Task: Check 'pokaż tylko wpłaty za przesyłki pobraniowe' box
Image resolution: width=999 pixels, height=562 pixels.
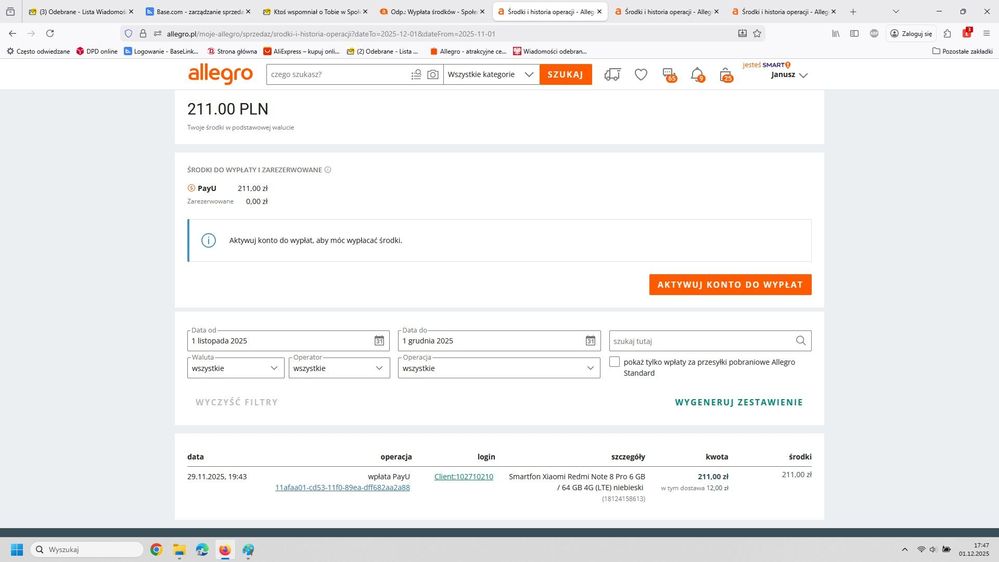Action: click(x=615, y=362)
